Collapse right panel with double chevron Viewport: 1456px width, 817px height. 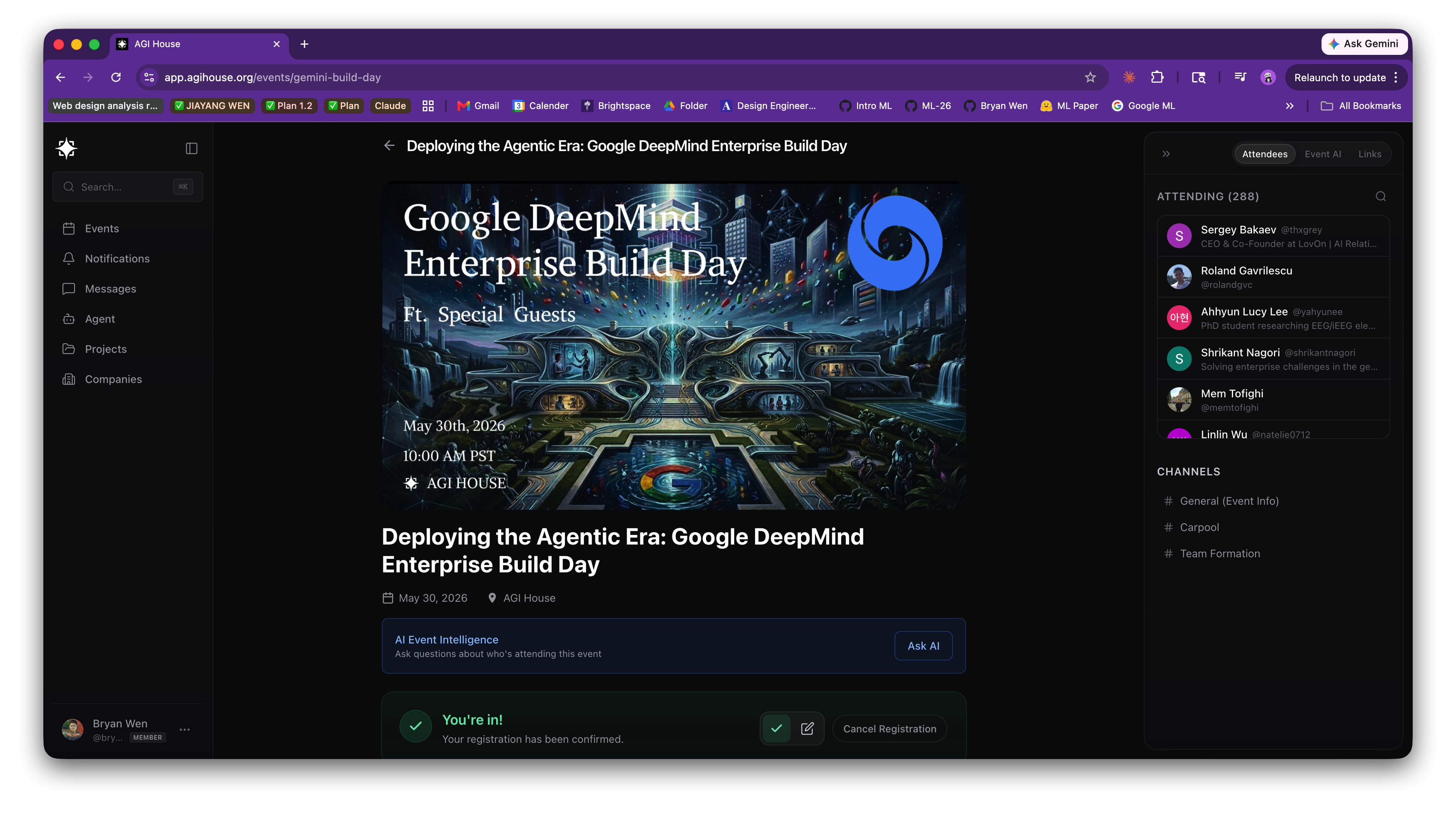coord(1166,154)
